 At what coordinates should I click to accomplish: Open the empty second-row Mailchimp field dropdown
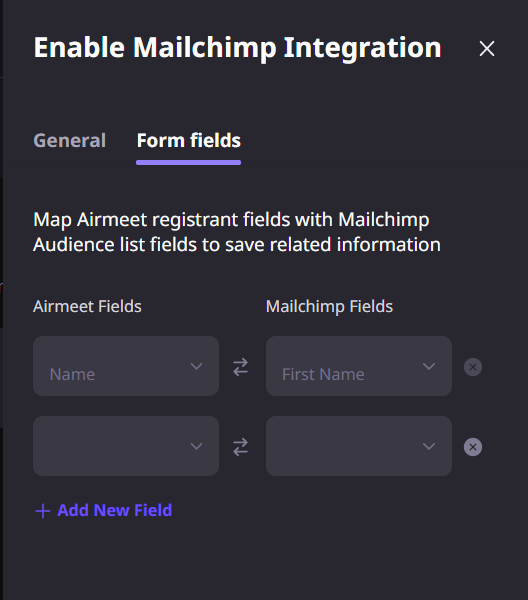(359, 446)
